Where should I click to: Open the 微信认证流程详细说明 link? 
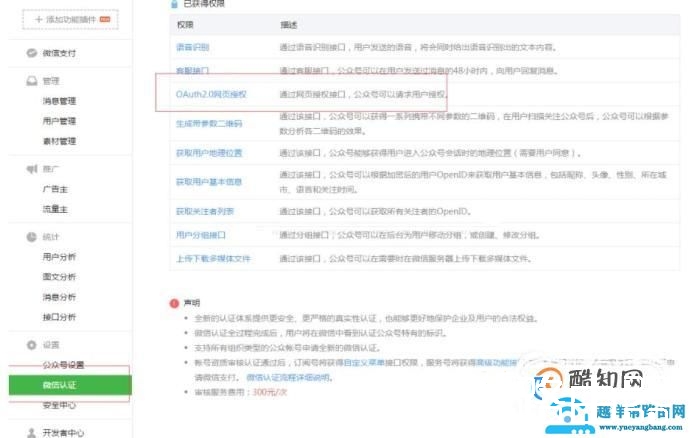tap(288, 377)
